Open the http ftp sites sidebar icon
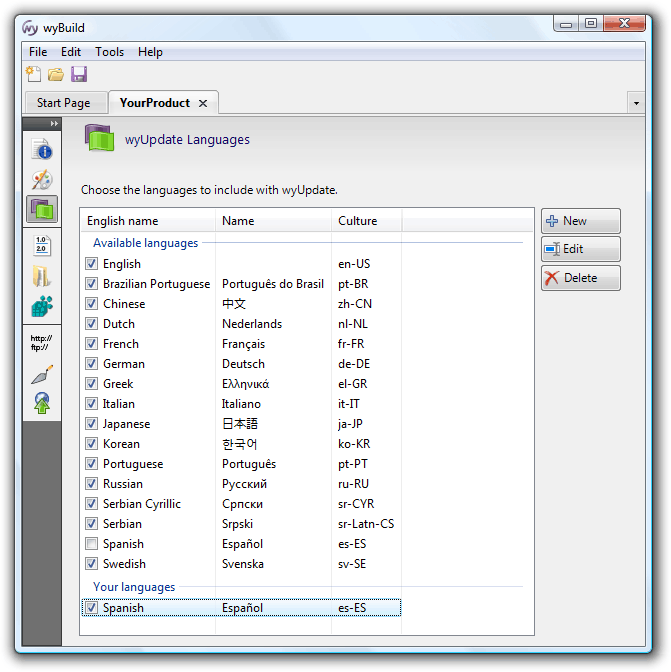 click(42, 343)
